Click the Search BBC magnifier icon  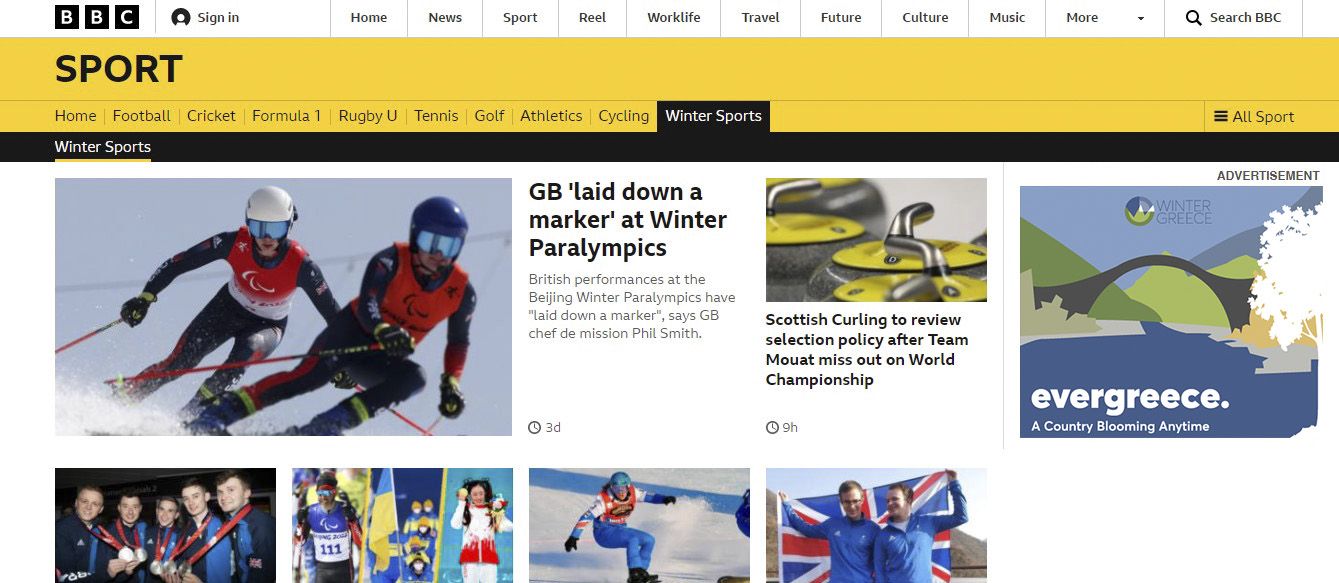pyautogui.click(x=1194, y=18)
